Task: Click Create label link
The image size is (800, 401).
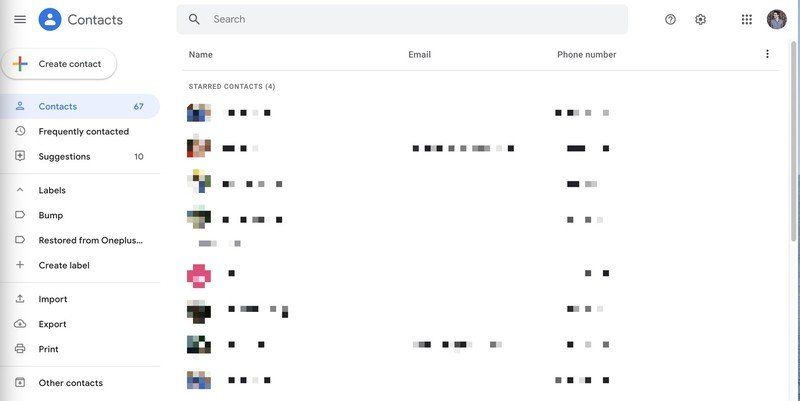Action: click(x=64, y=265)
